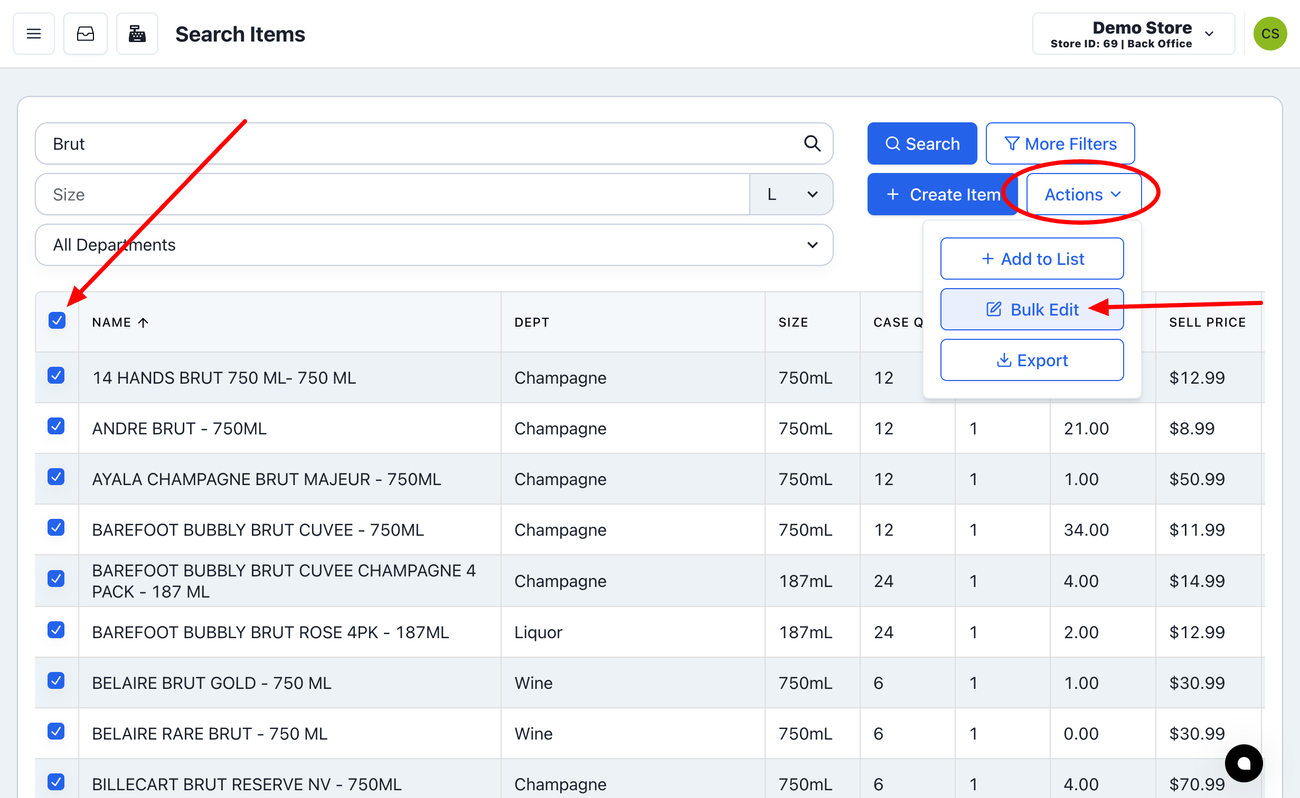Image resolution: width=1300 pixels, height=798 pixels.
Task: Click the Name column sort arrow
Action: 143,323
